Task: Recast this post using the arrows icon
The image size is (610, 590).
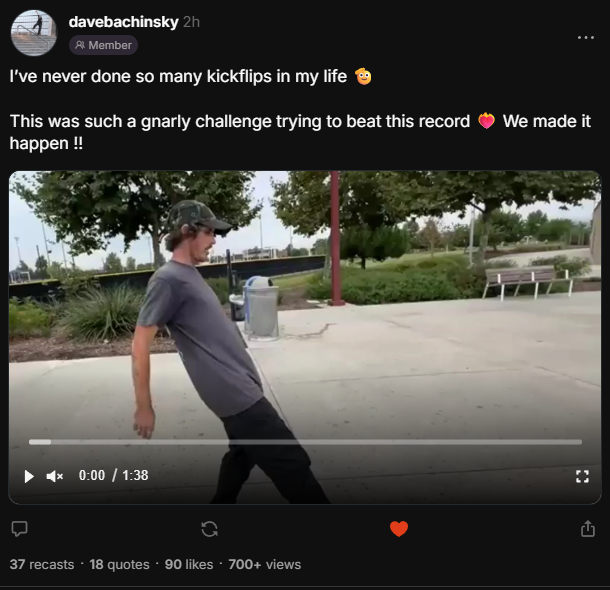Action: [209, 528]
